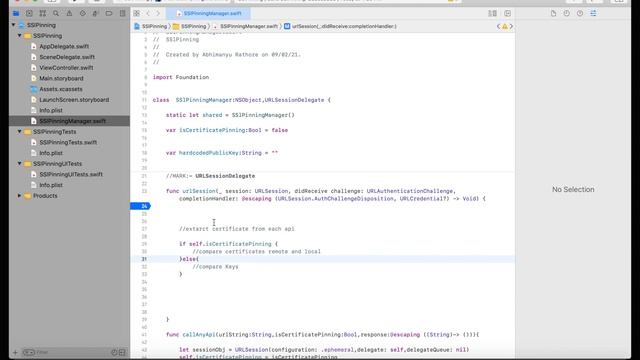
Task: Open the Find navigator magnifier icon
Action: (56, 13)
